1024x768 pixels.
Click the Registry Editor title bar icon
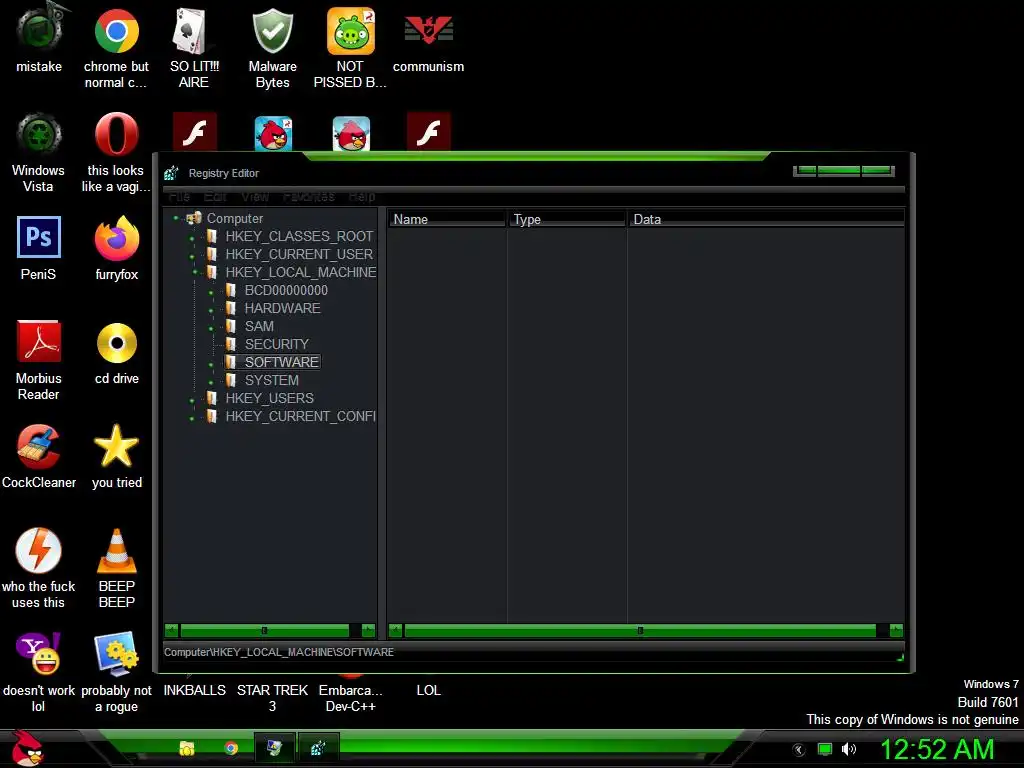171,173
